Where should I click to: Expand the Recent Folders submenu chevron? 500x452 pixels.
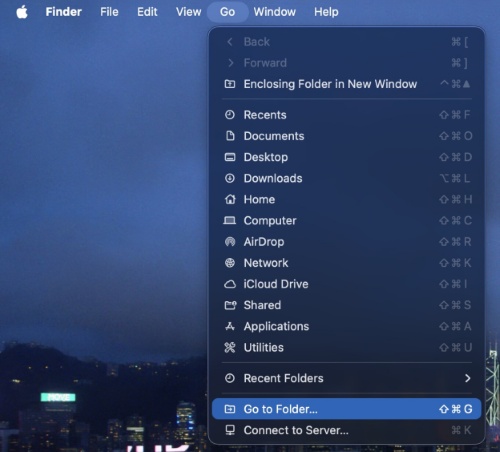(x=467, y=378)
